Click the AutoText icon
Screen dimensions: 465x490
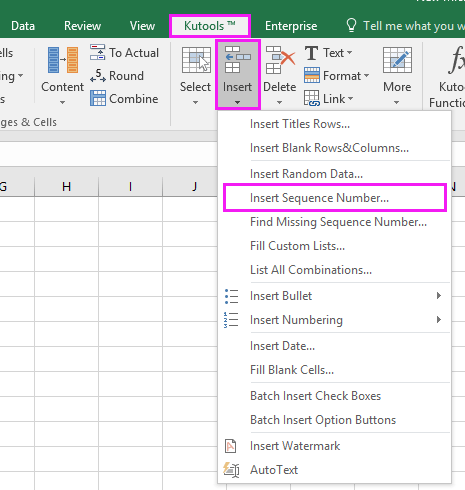[231, 470]
